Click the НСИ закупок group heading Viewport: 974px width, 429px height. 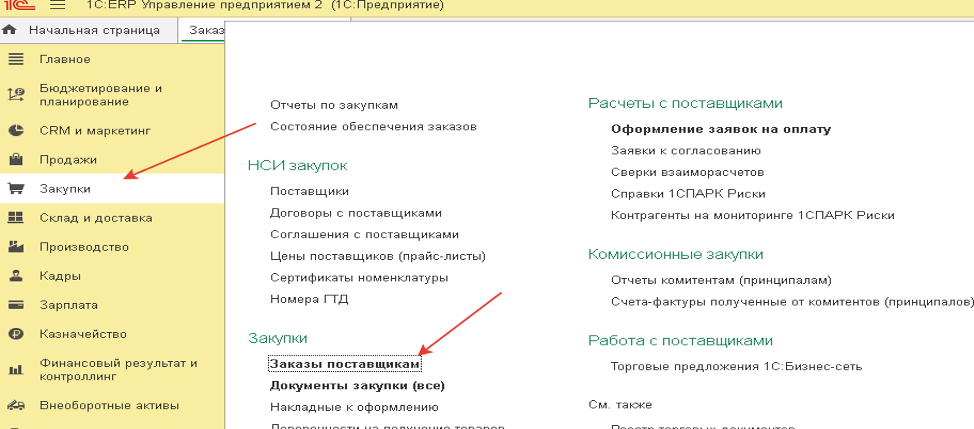coord(297,165)
